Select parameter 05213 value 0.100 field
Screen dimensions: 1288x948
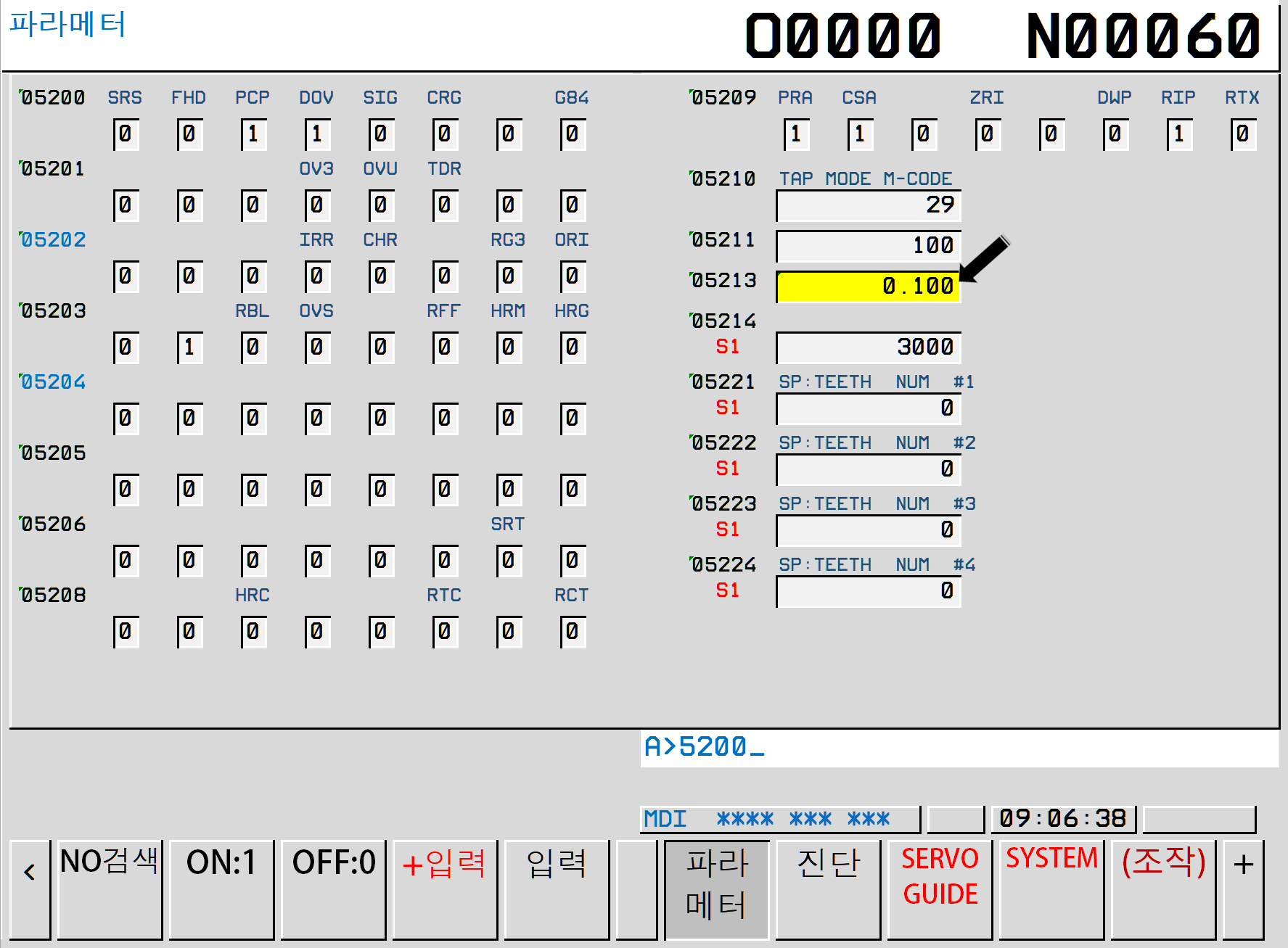(x=869, y=287)
